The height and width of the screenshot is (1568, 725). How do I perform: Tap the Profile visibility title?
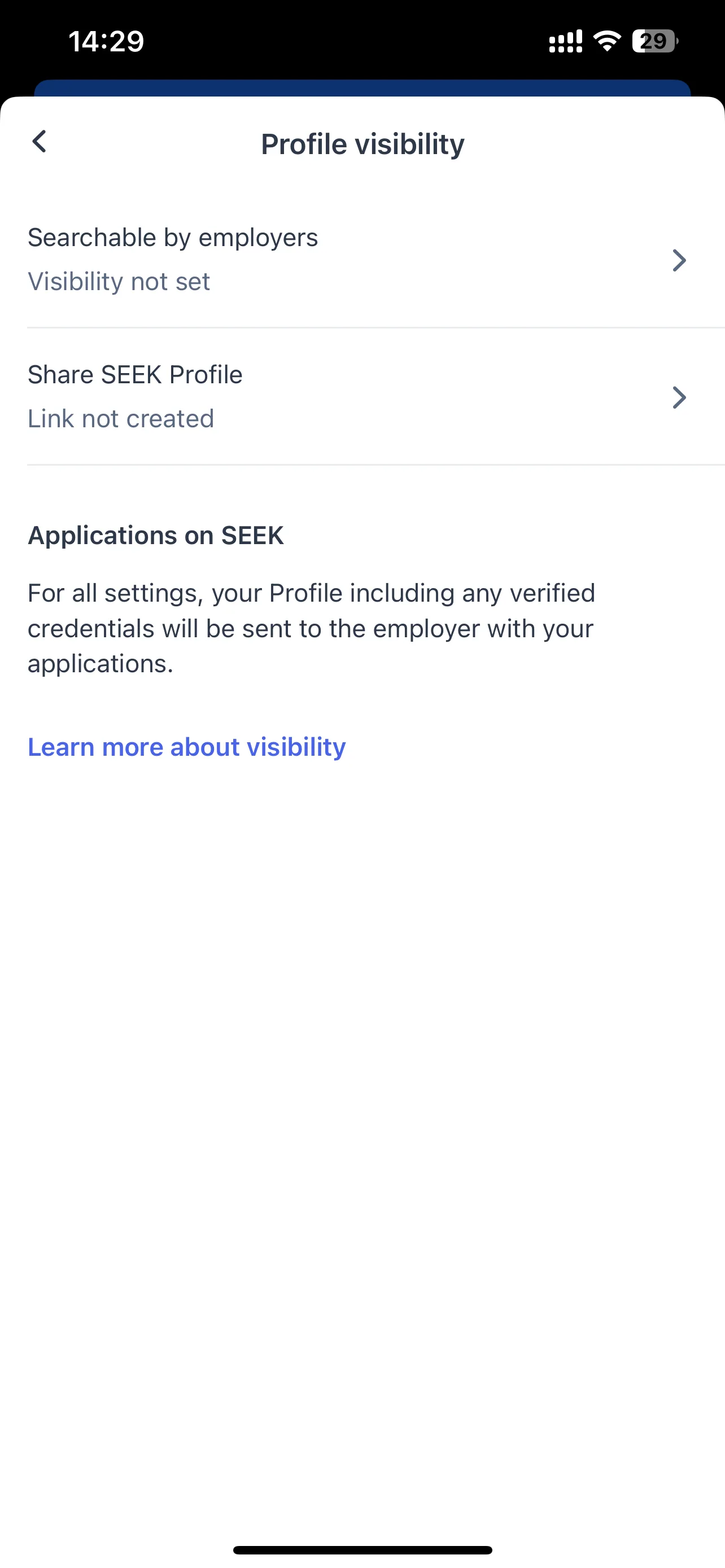click(362, 144)
